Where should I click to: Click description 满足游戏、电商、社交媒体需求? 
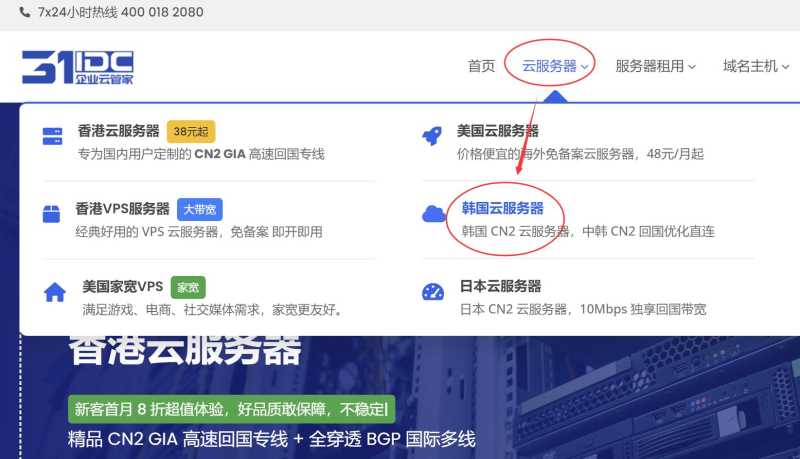click(171, 310)
